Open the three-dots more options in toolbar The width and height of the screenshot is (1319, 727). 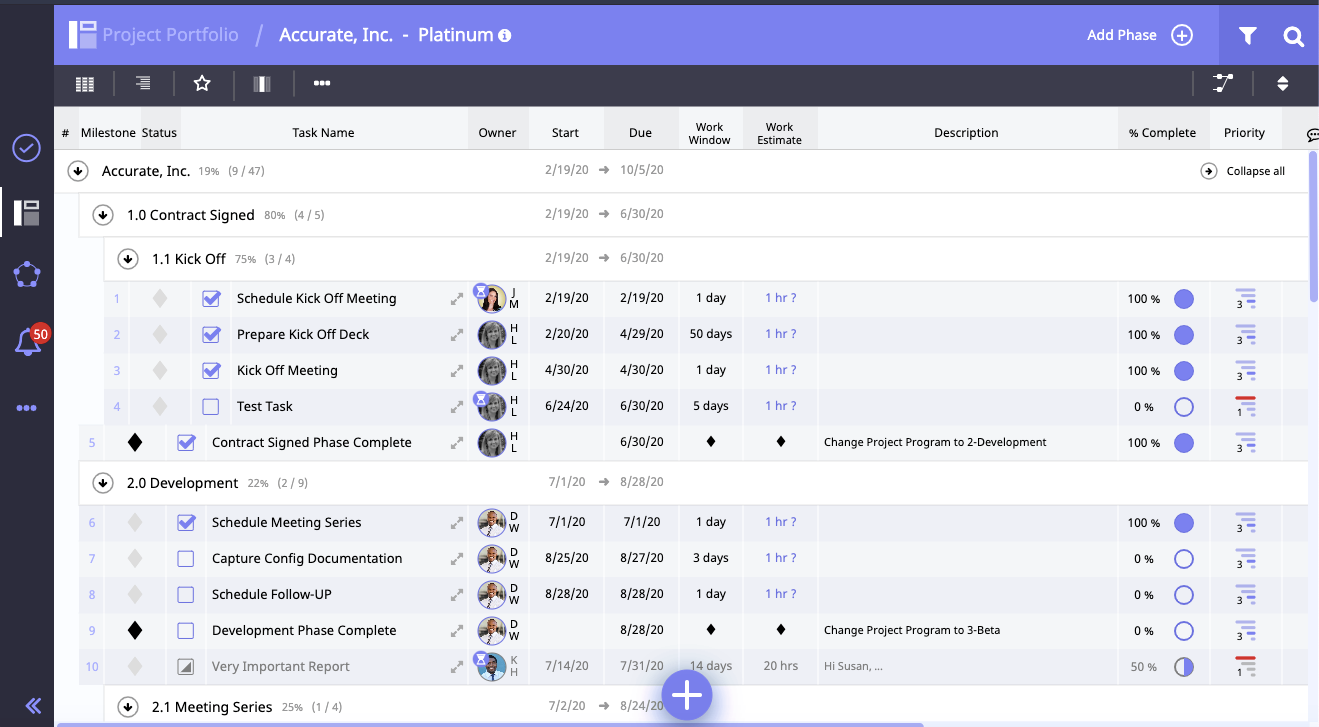click(x=322, y=84)
